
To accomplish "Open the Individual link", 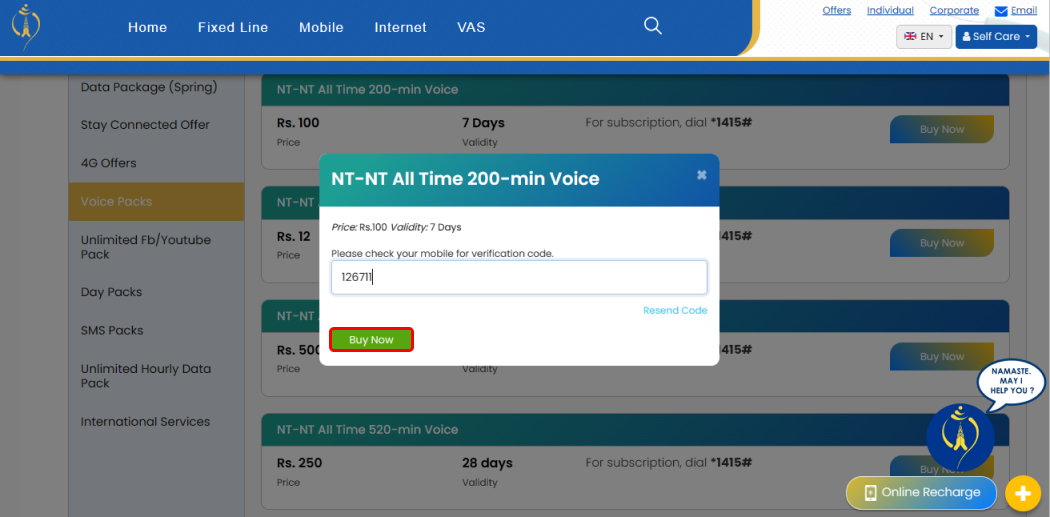I will [890, 10].
